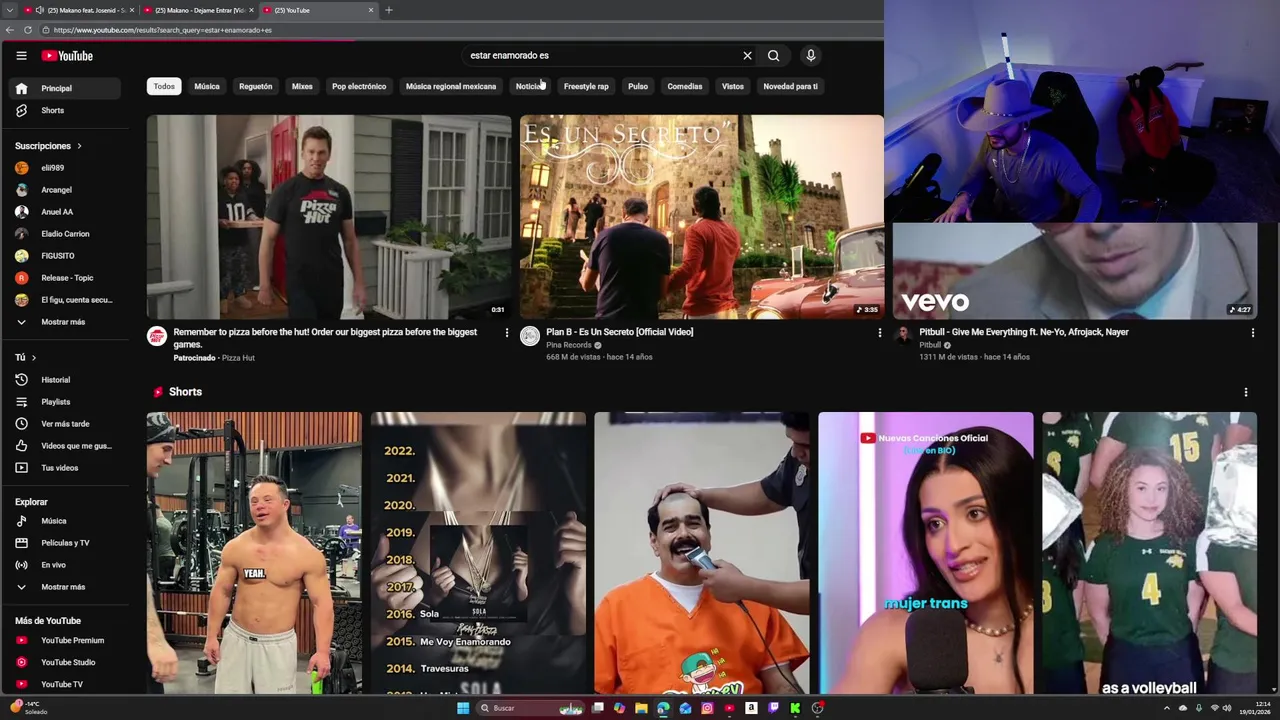Select the Freestyle rap filter chip

point(586,86)
